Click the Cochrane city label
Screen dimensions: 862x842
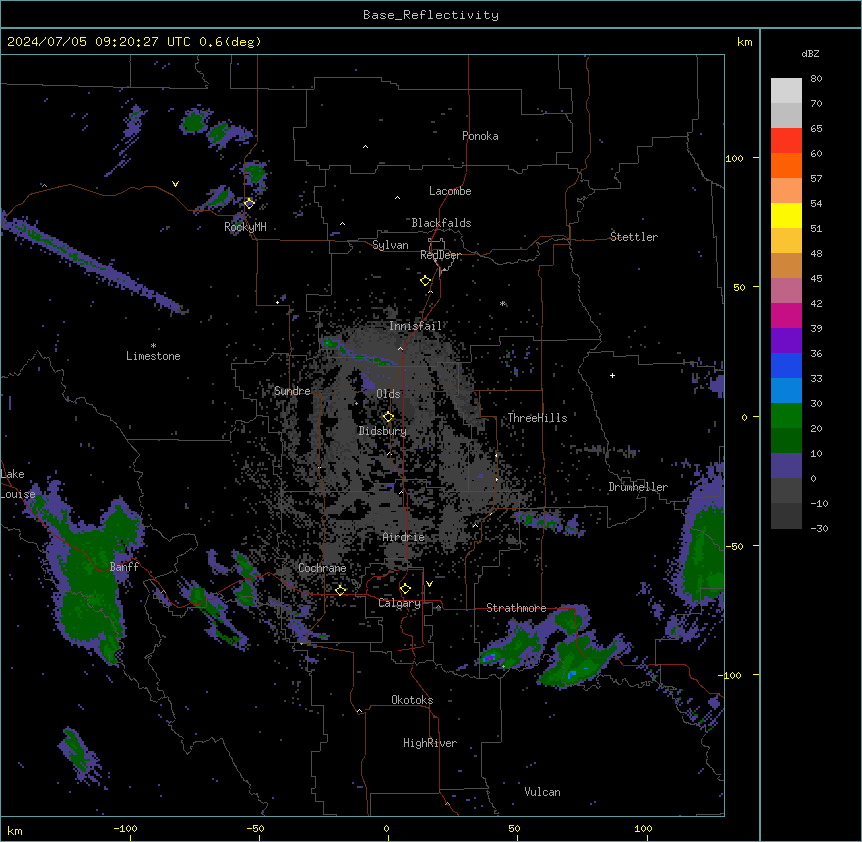point(322,568)
